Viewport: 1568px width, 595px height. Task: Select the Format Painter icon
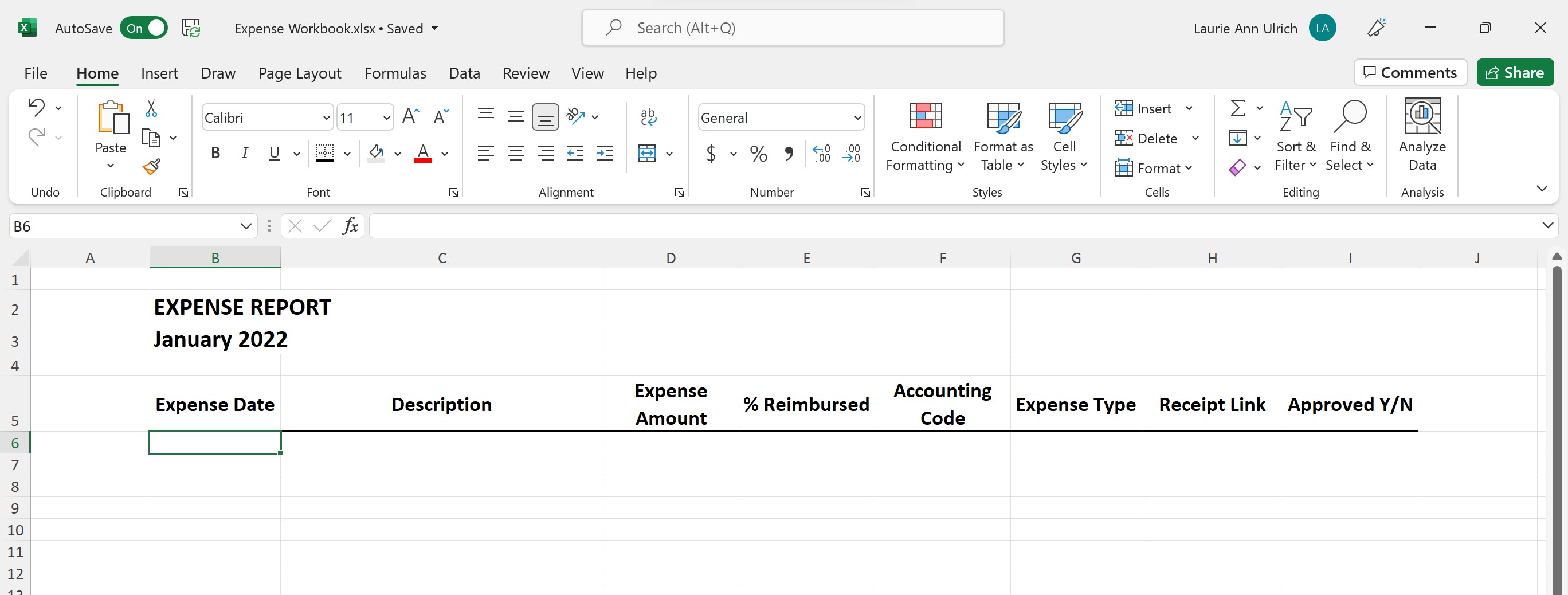pyautogui.click(x=151, y=166)
